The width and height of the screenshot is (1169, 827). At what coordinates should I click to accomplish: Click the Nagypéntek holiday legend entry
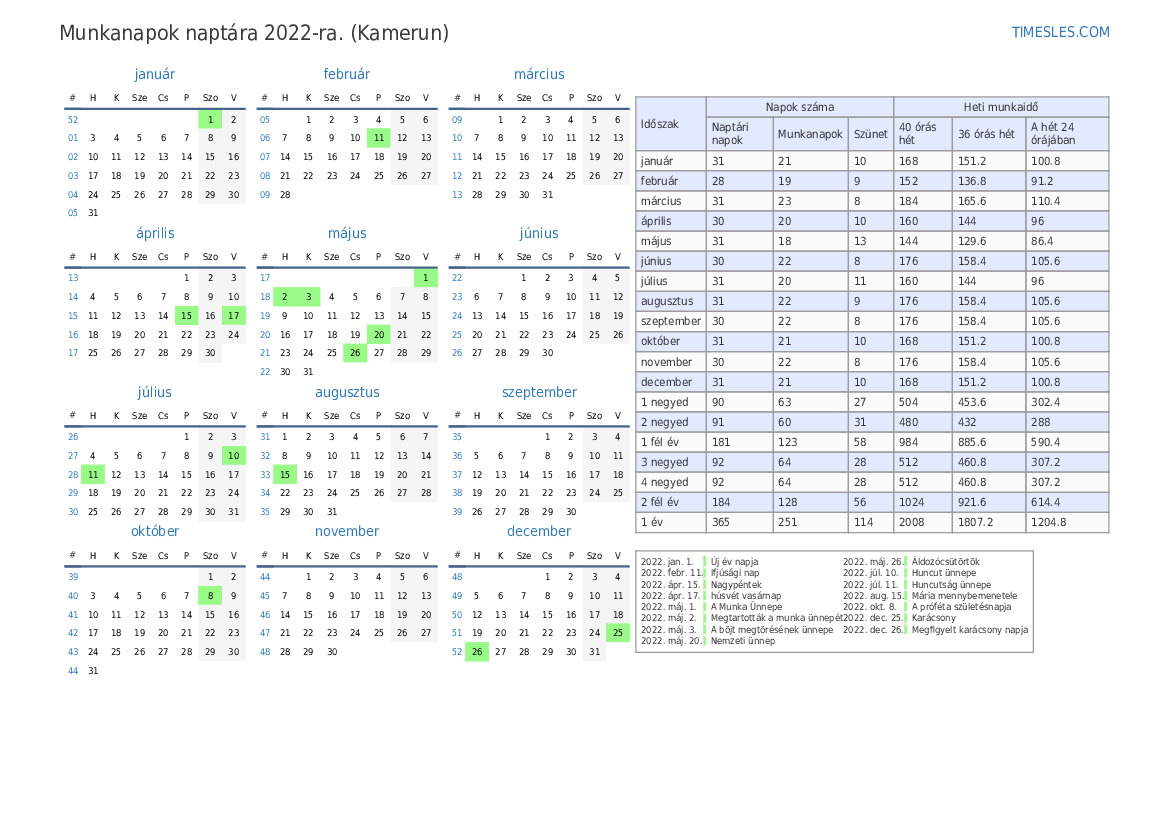click(x=736, y=584)
